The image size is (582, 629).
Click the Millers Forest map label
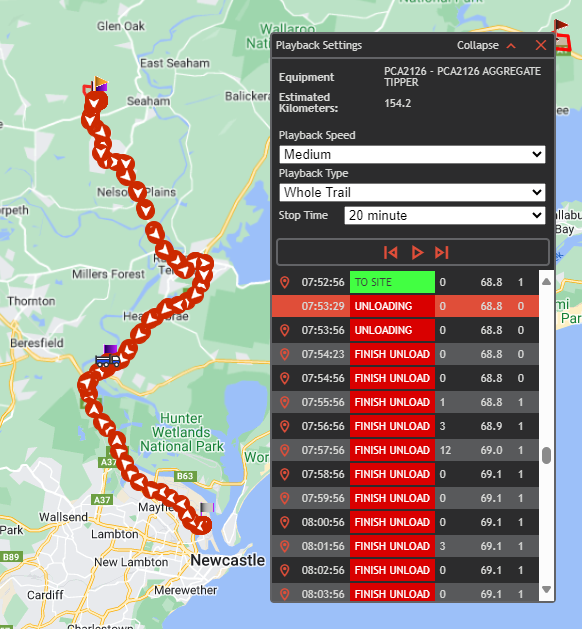[108, 274]
